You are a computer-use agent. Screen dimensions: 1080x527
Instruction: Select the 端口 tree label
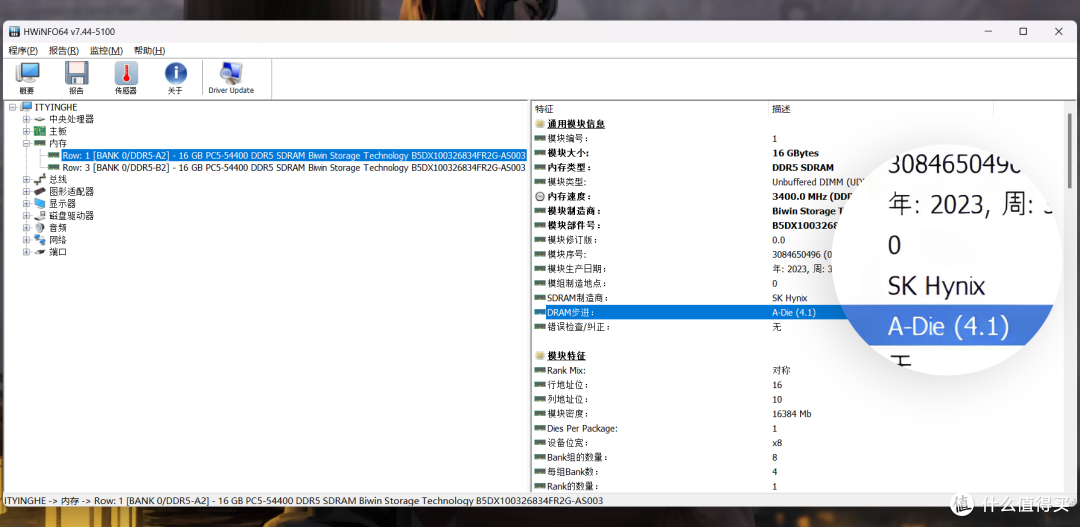(x=58, y=252)
